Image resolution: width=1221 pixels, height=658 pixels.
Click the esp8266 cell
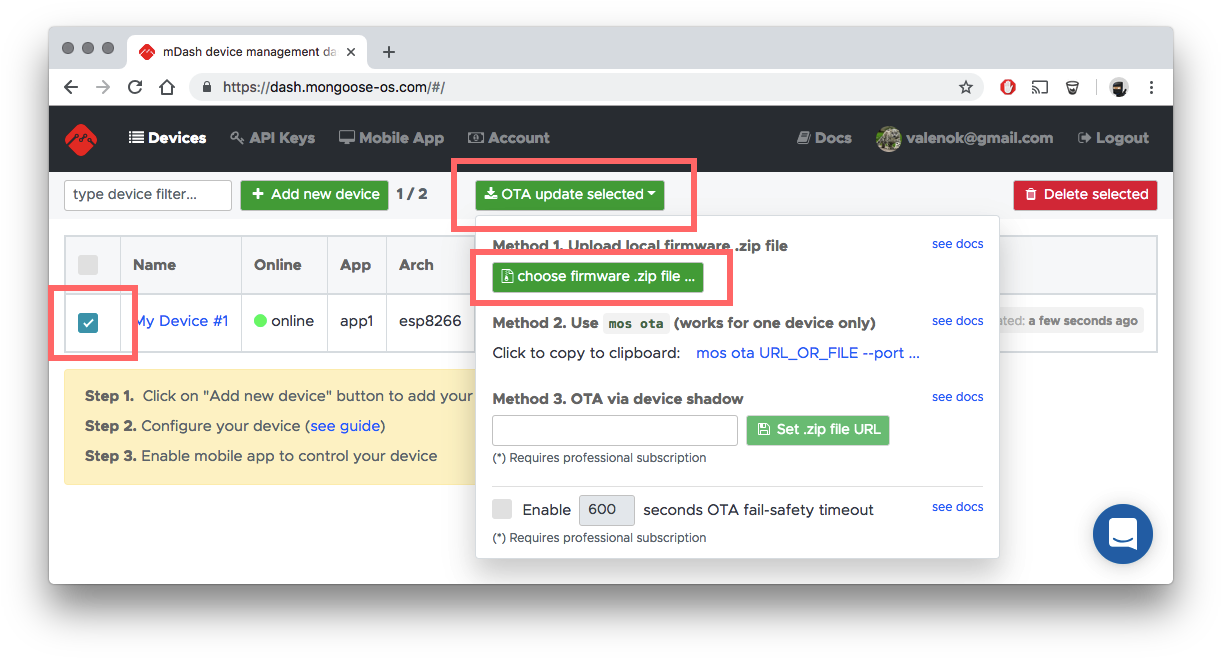430,321
